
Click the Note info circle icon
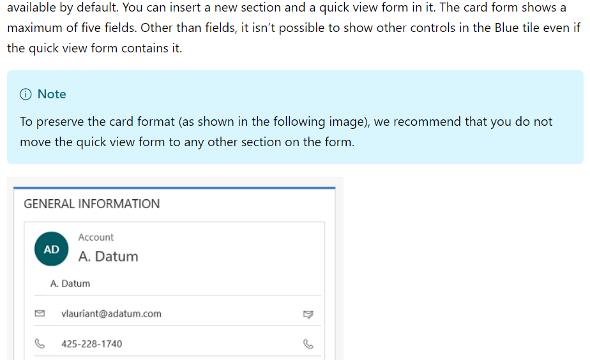(26, 94)
